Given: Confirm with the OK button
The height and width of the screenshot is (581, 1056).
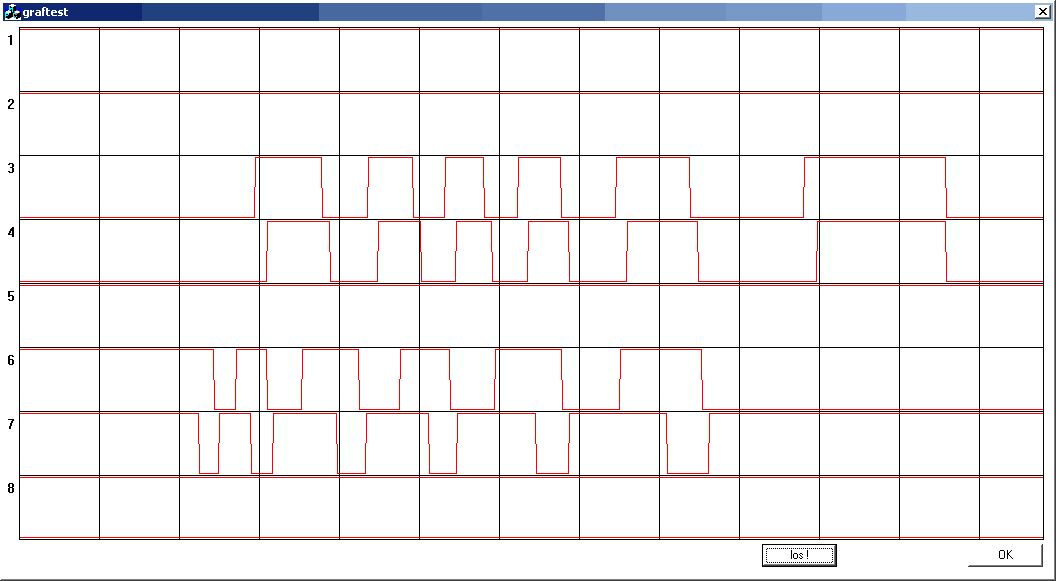Looking at the screenshot, I should tap(1005, 555).
